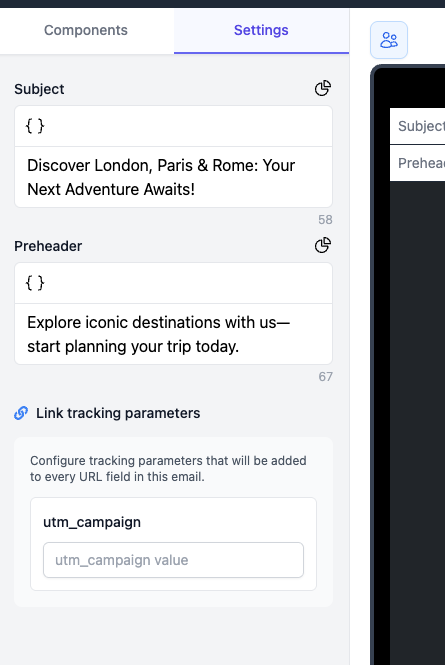
Task: Click the tracking parameters description text
Action: tap(168, 469)
